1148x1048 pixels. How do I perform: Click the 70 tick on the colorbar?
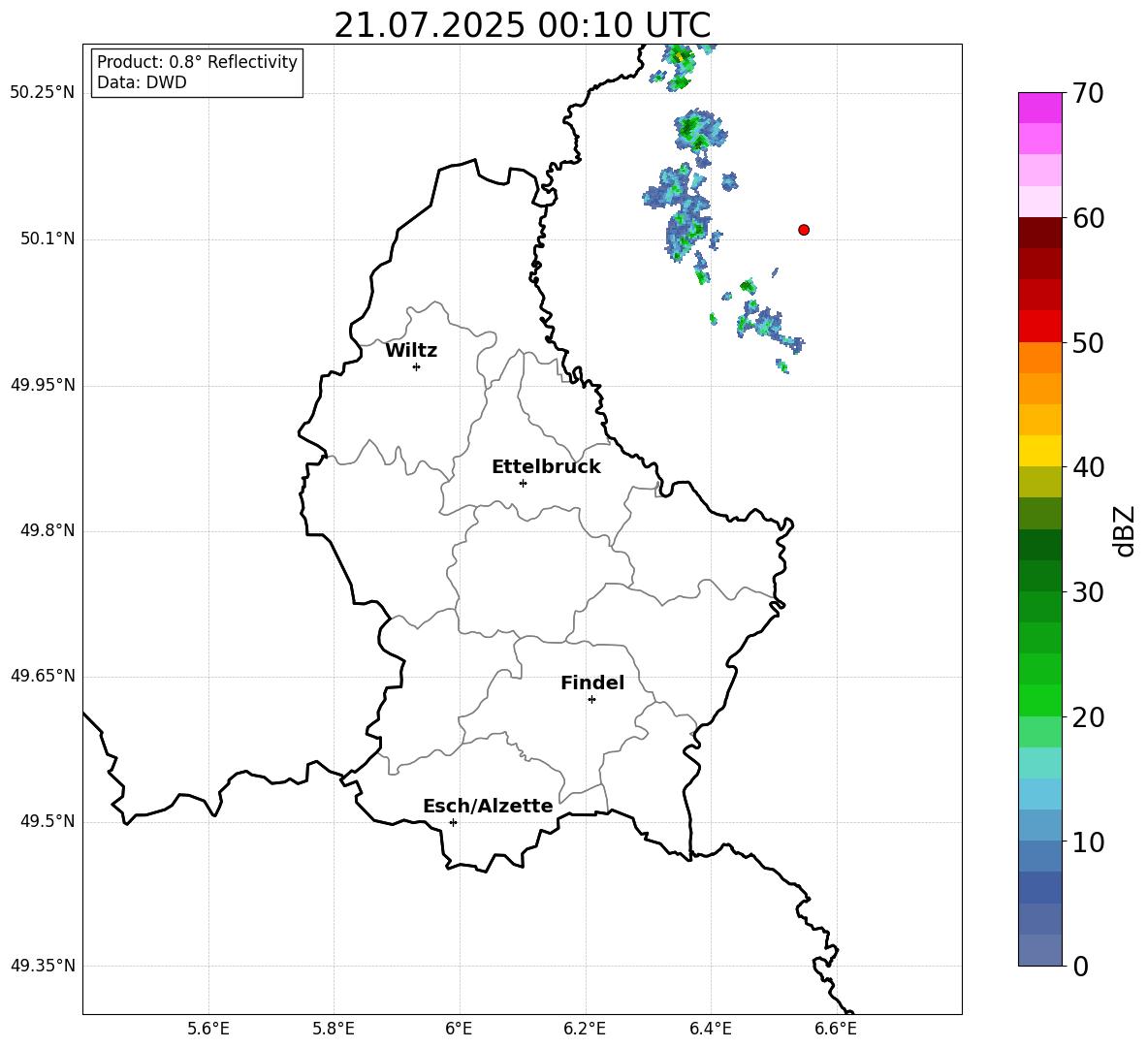pyautogui.click(x=1088, y=93)
